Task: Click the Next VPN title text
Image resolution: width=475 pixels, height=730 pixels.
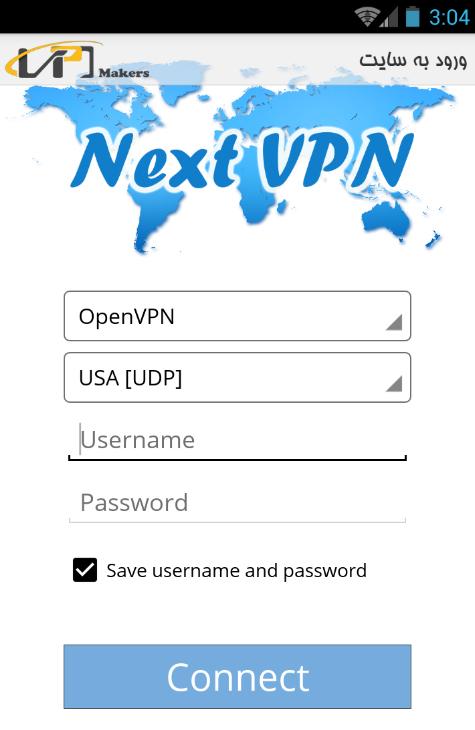Action: coord(241,161)
